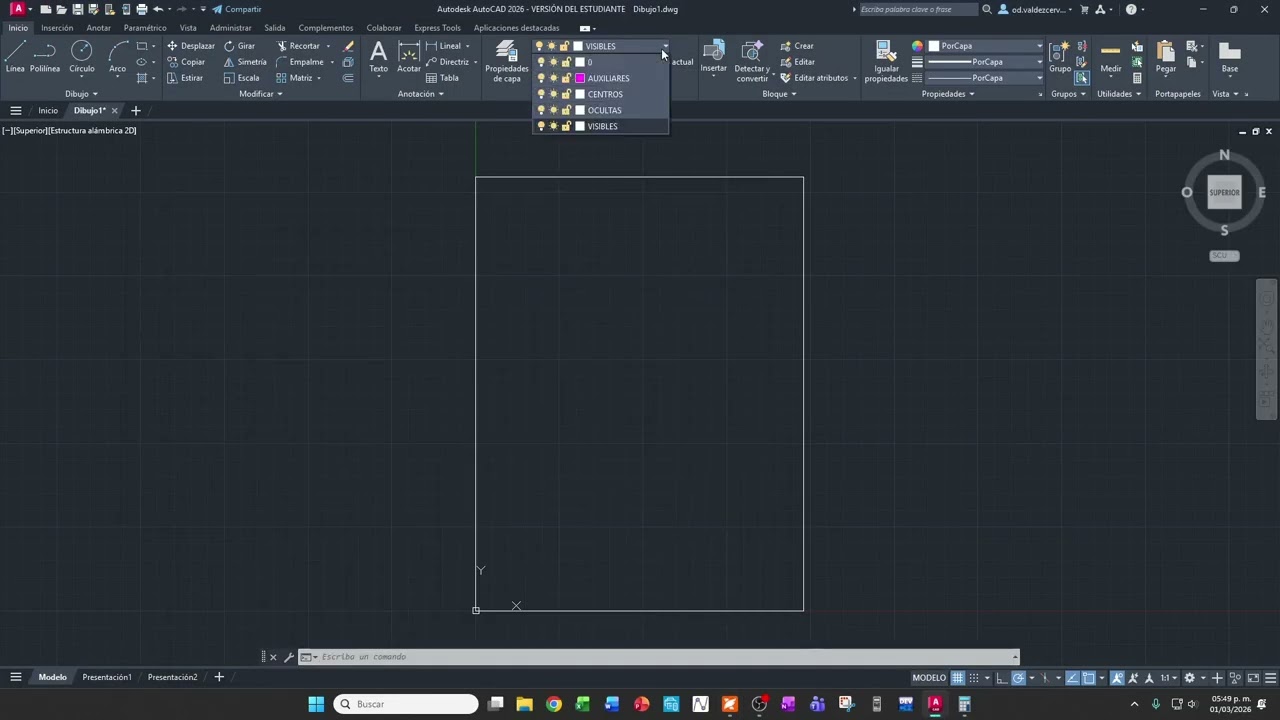The width and height of the screenshot is (1280, 720).
Task: Toggle lightbulb visibility of CENTROS layer
Action: 541,94
